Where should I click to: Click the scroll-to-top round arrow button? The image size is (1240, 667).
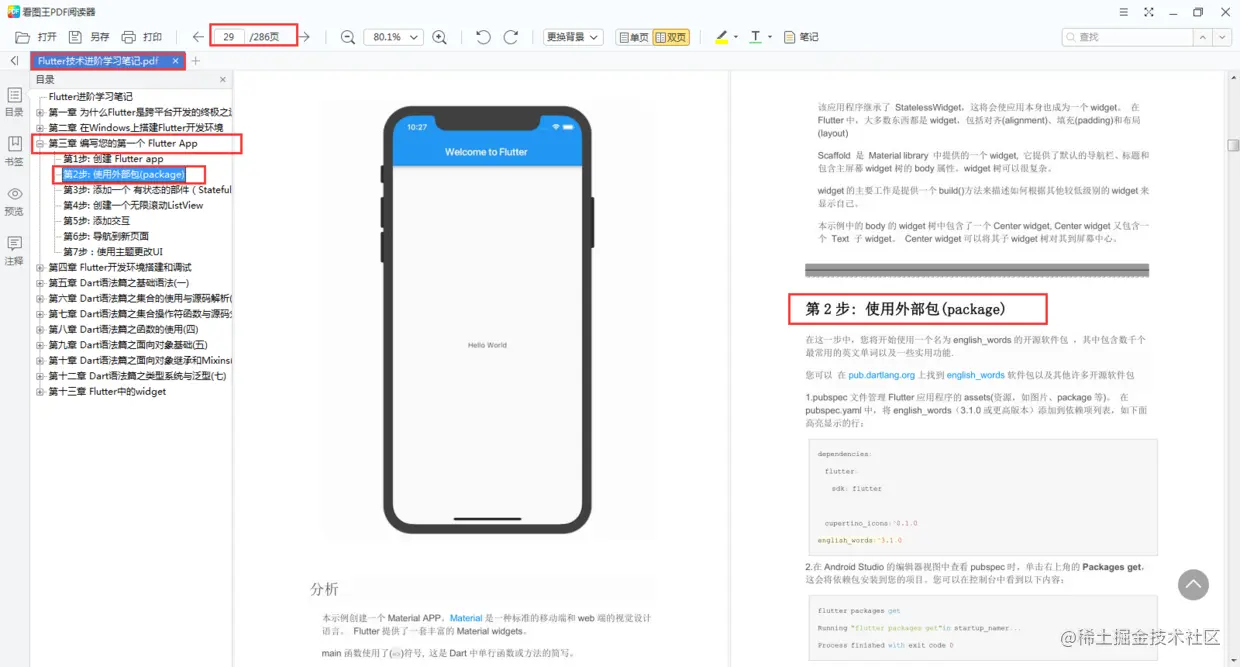pyautogui.click(x=1193, y=585)
